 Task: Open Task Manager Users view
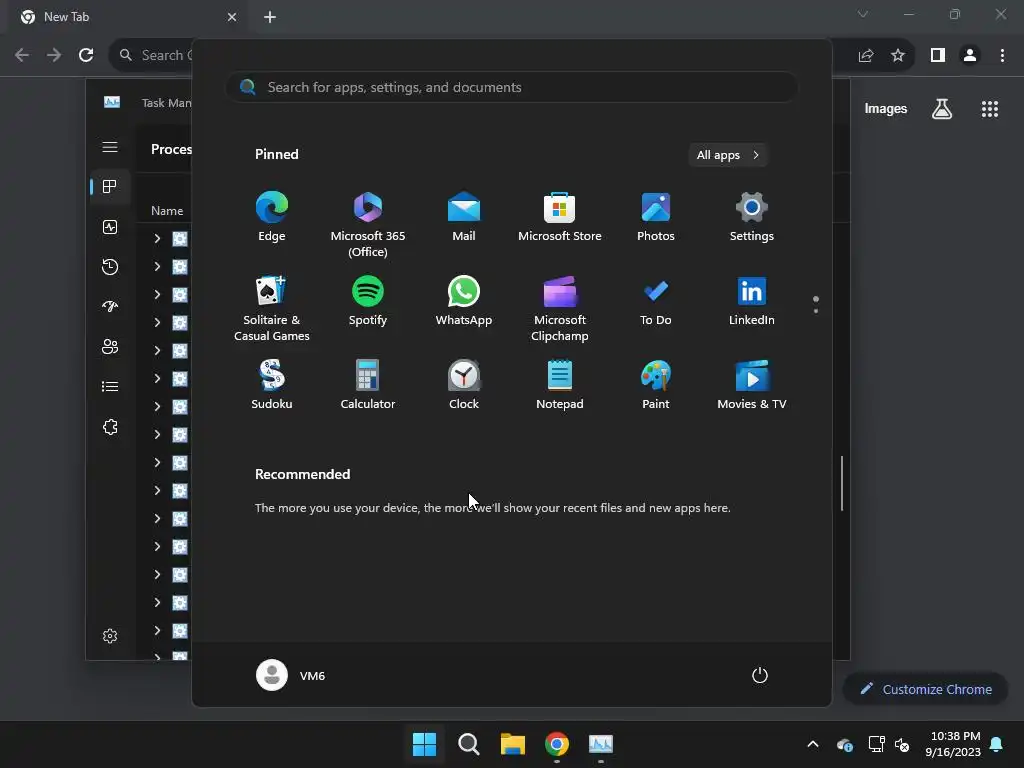110,347
